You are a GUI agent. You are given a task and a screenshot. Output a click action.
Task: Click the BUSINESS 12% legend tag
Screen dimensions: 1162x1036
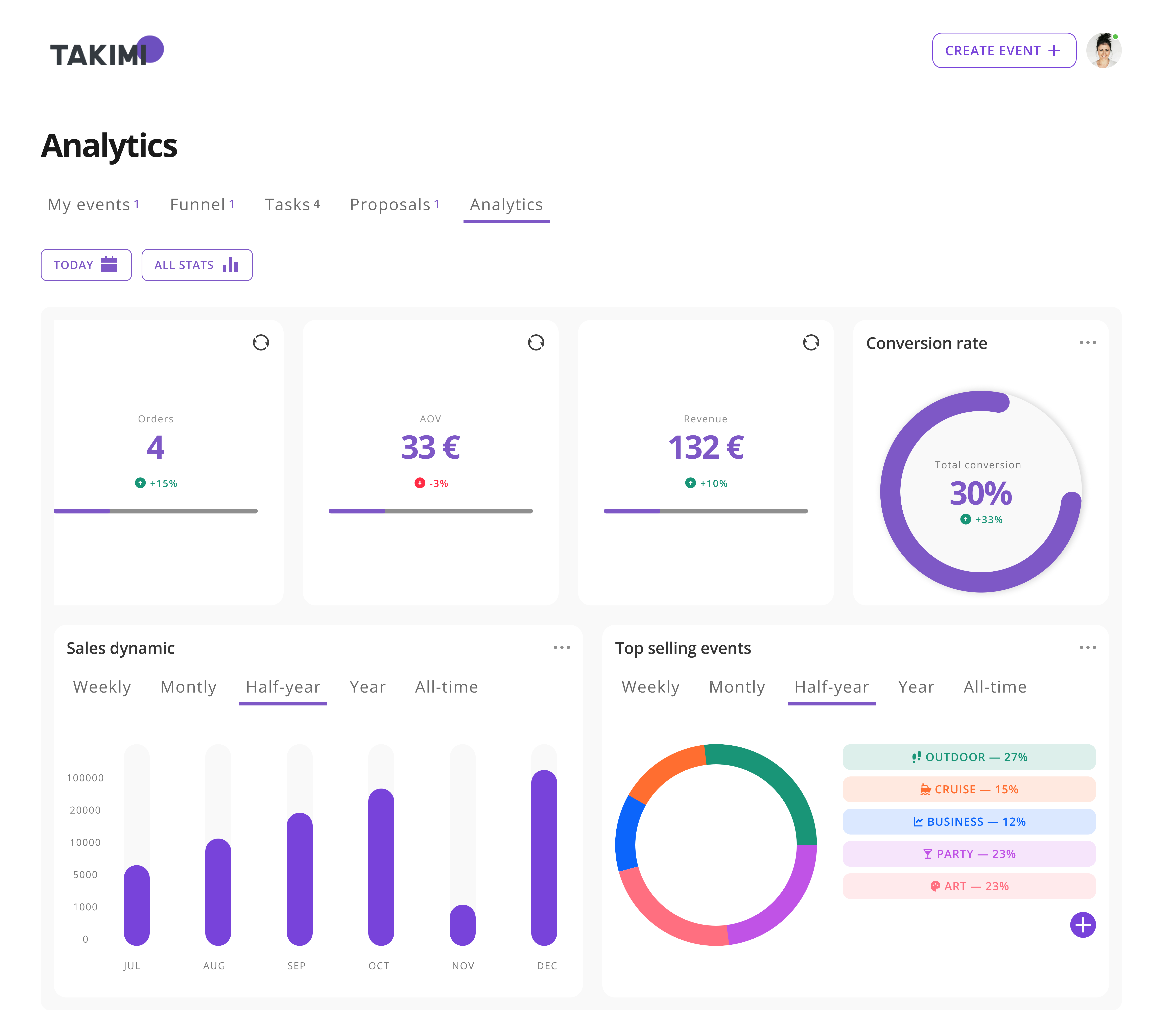(x=969, y=821)
